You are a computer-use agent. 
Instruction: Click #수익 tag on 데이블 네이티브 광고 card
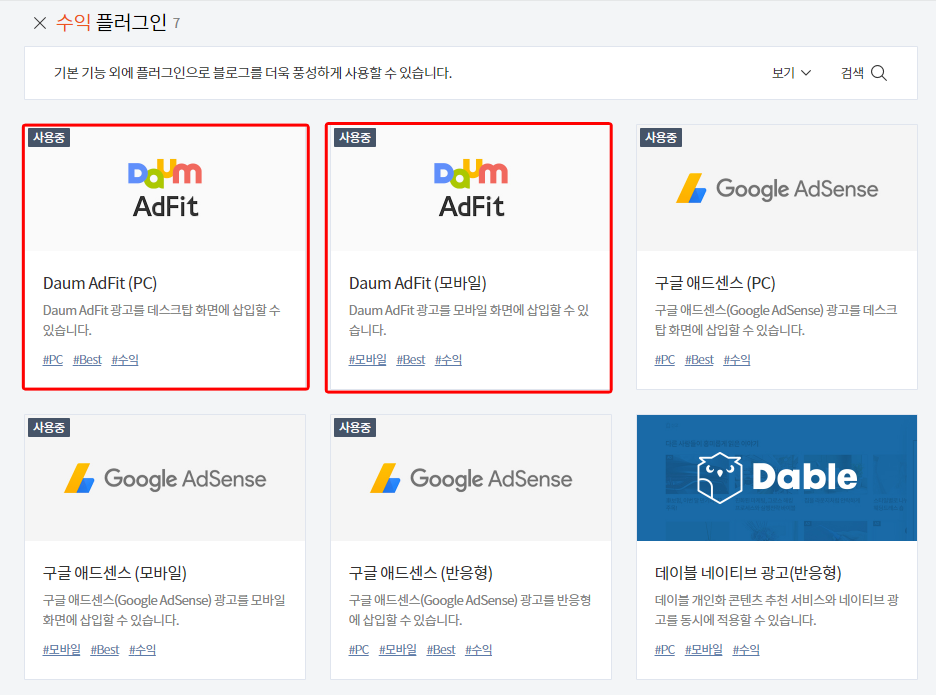pos(746,650)
